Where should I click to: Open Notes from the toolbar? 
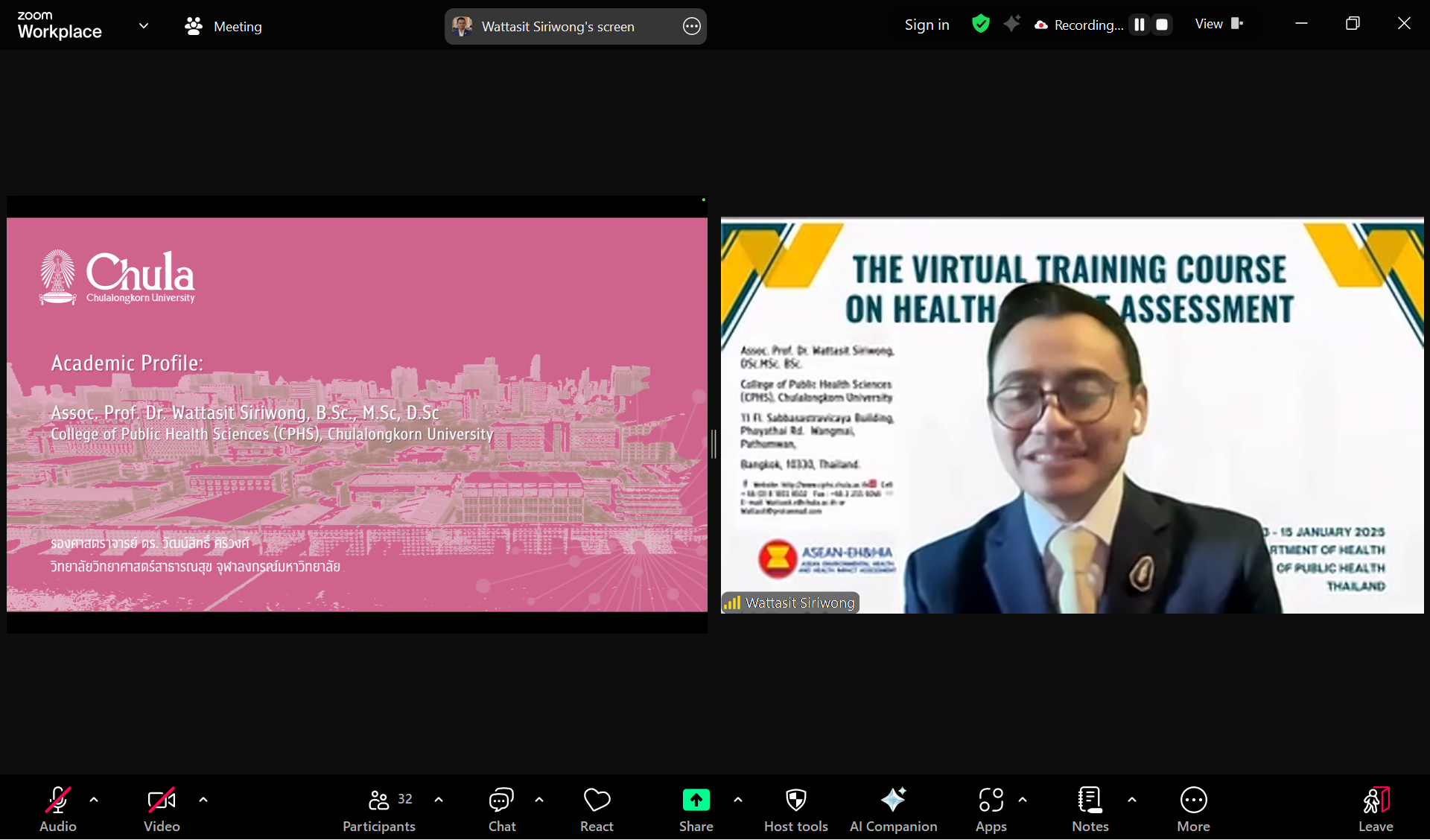pos(1090,801)
